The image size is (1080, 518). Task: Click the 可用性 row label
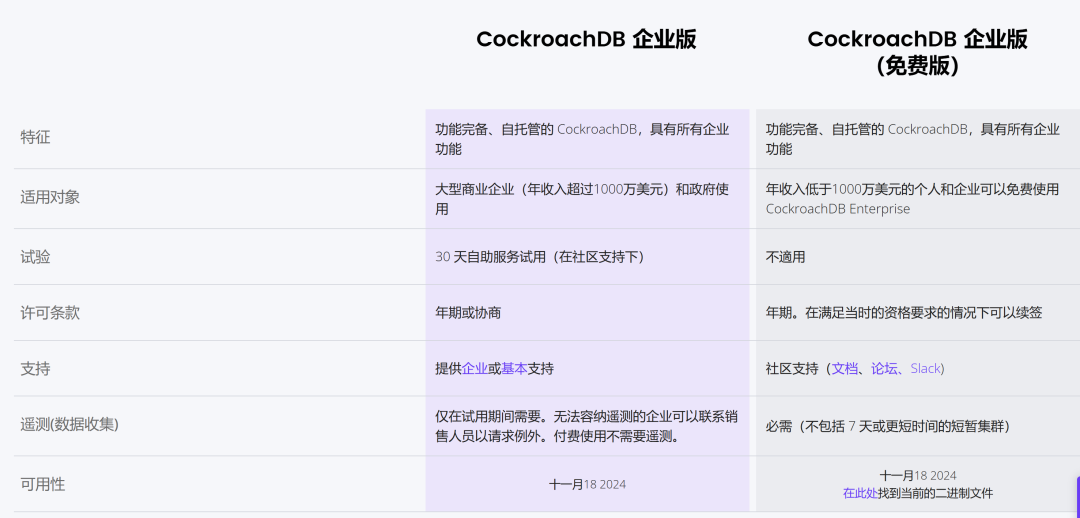43,484
